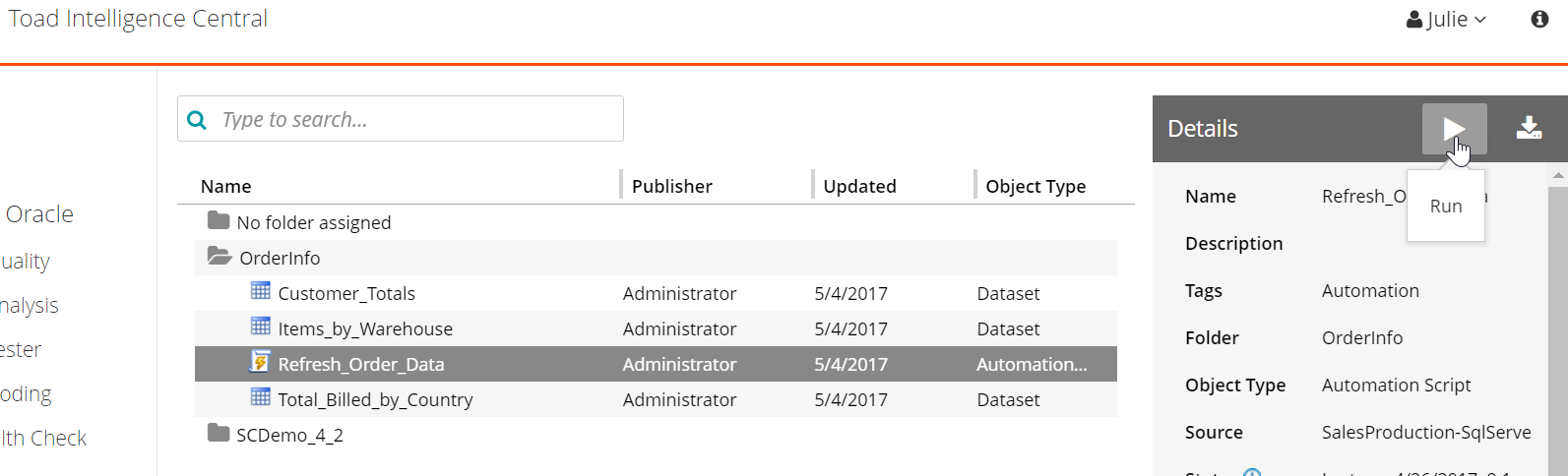Click the Run tooltip label
The width and height of the screenshot is (1568, 476).
click(1446, 206)
